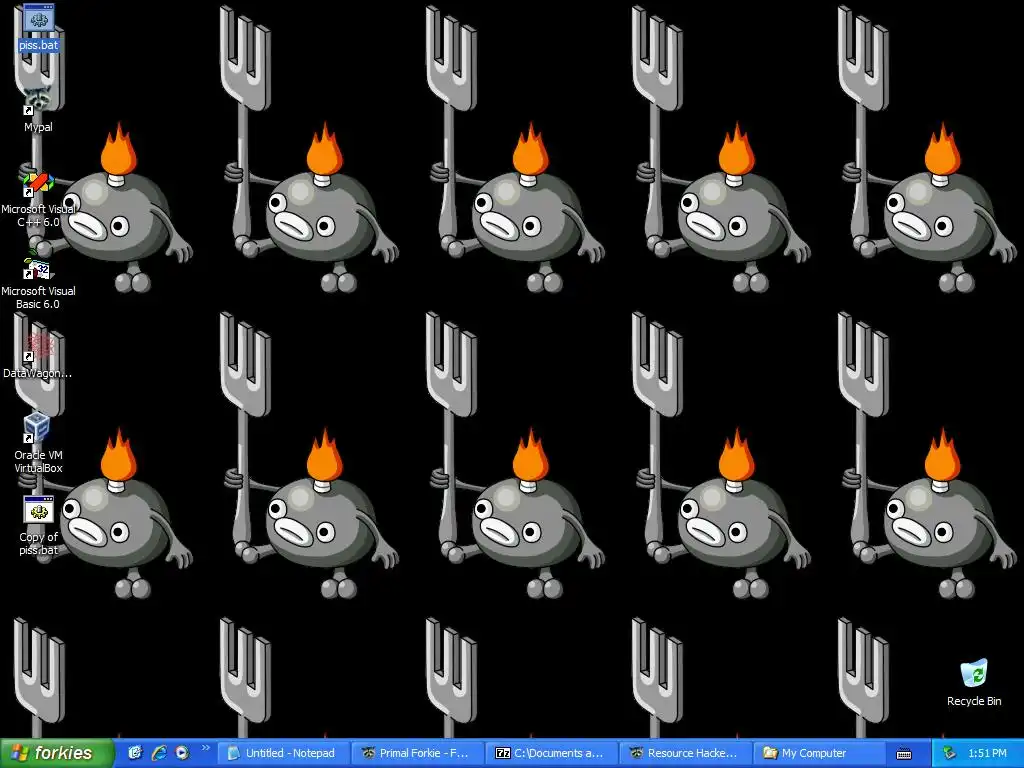Select the piss.bat desktop icon

tap(39, 27)
